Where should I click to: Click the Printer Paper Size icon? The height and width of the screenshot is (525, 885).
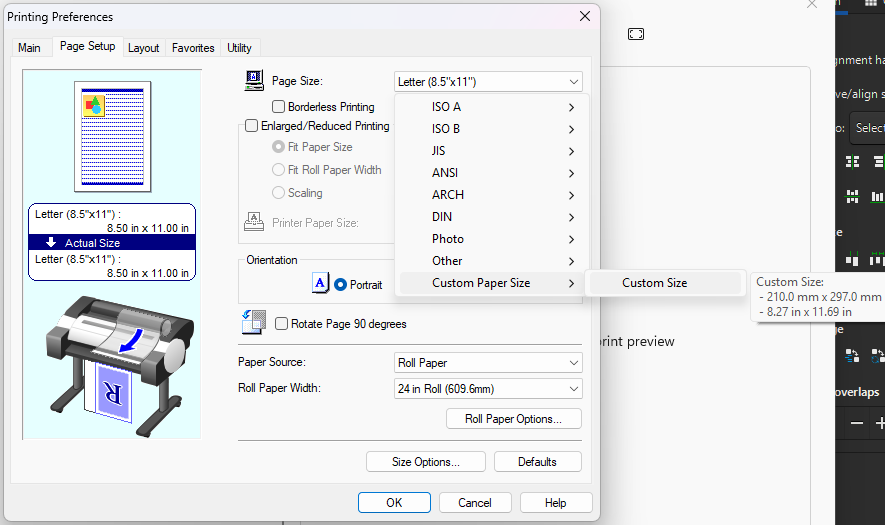pyautogui.click(x=254, y=222)
